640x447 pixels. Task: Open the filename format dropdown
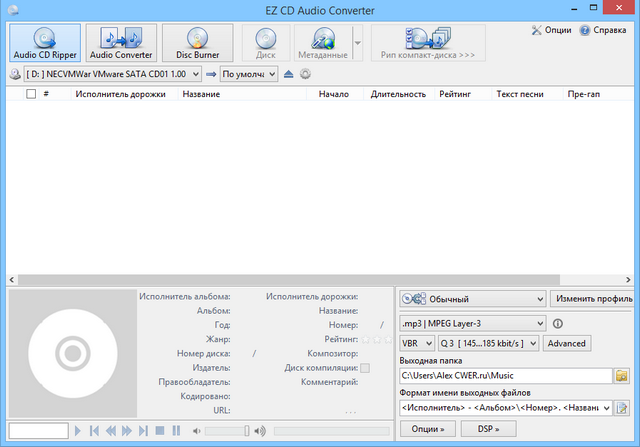[x=506, y=408]
